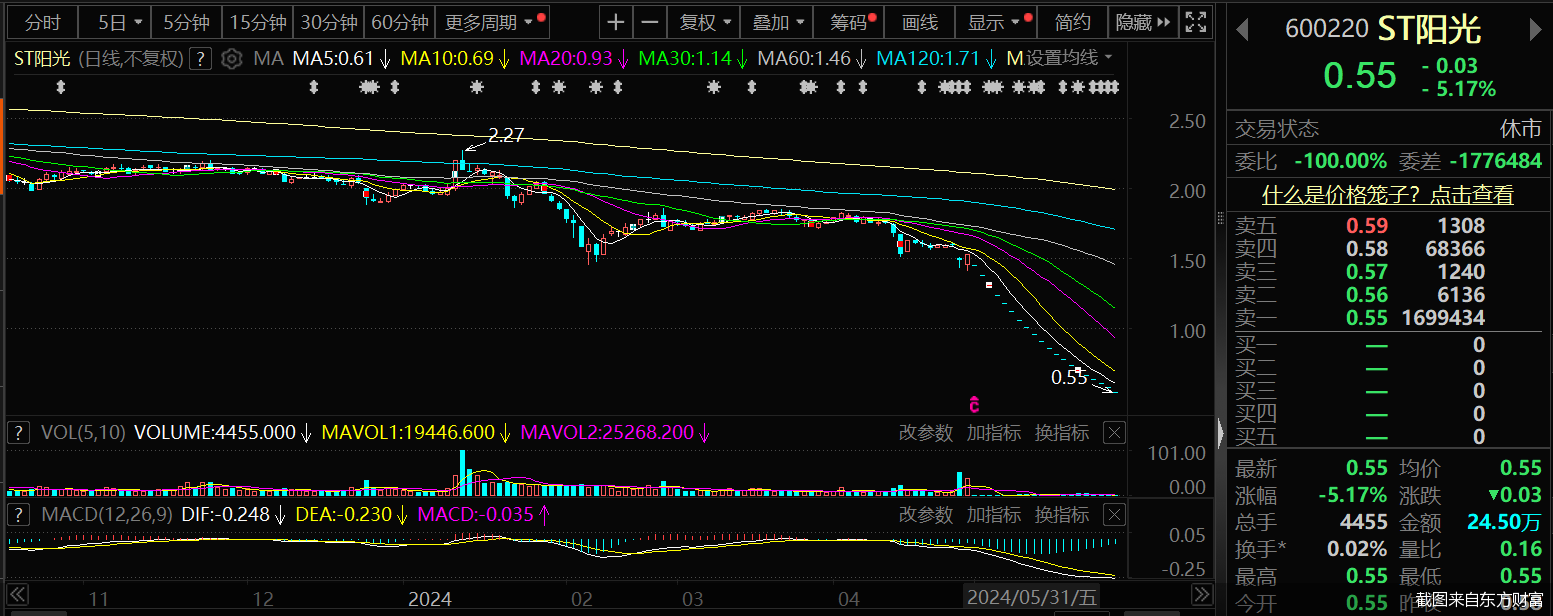Open the 复权 adjustment dropdown
Image resolution: width=1553 pixels, height=616 pixels.
pos(706,22)
